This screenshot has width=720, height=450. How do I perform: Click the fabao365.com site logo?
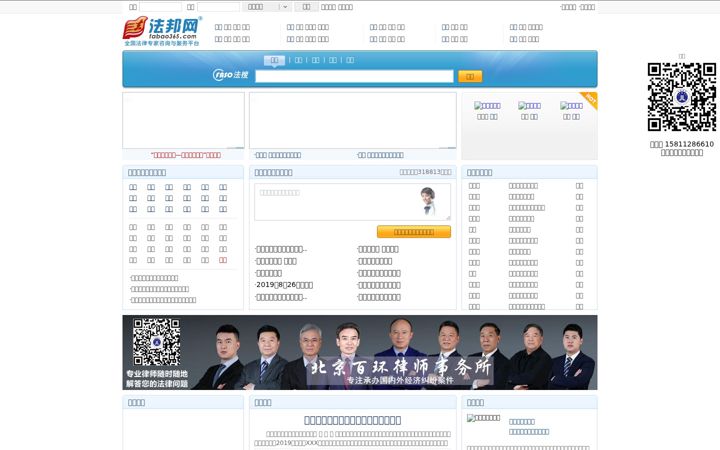(162, 31)
